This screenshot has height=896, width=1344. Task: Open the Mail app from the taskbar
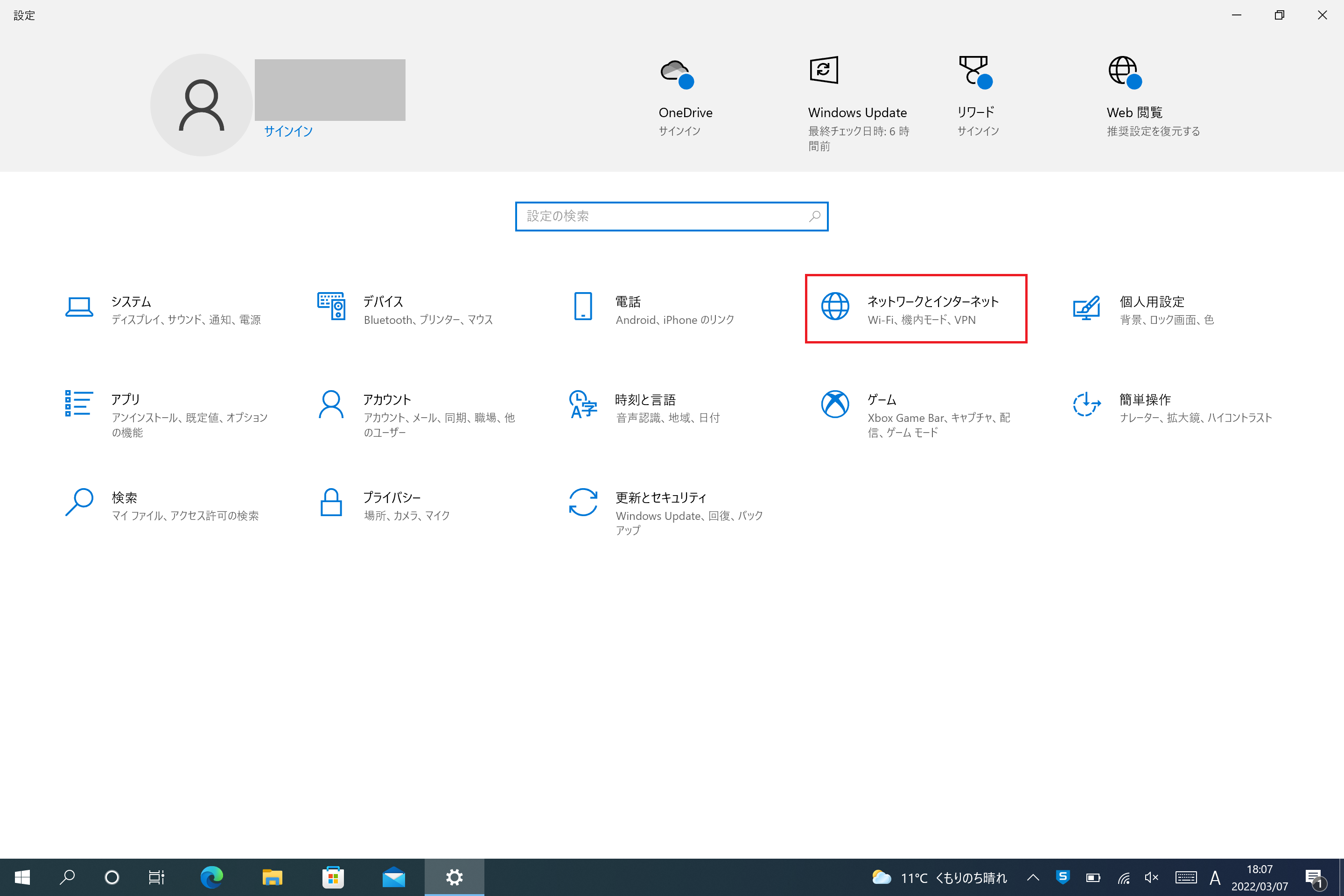pos(394,877)
